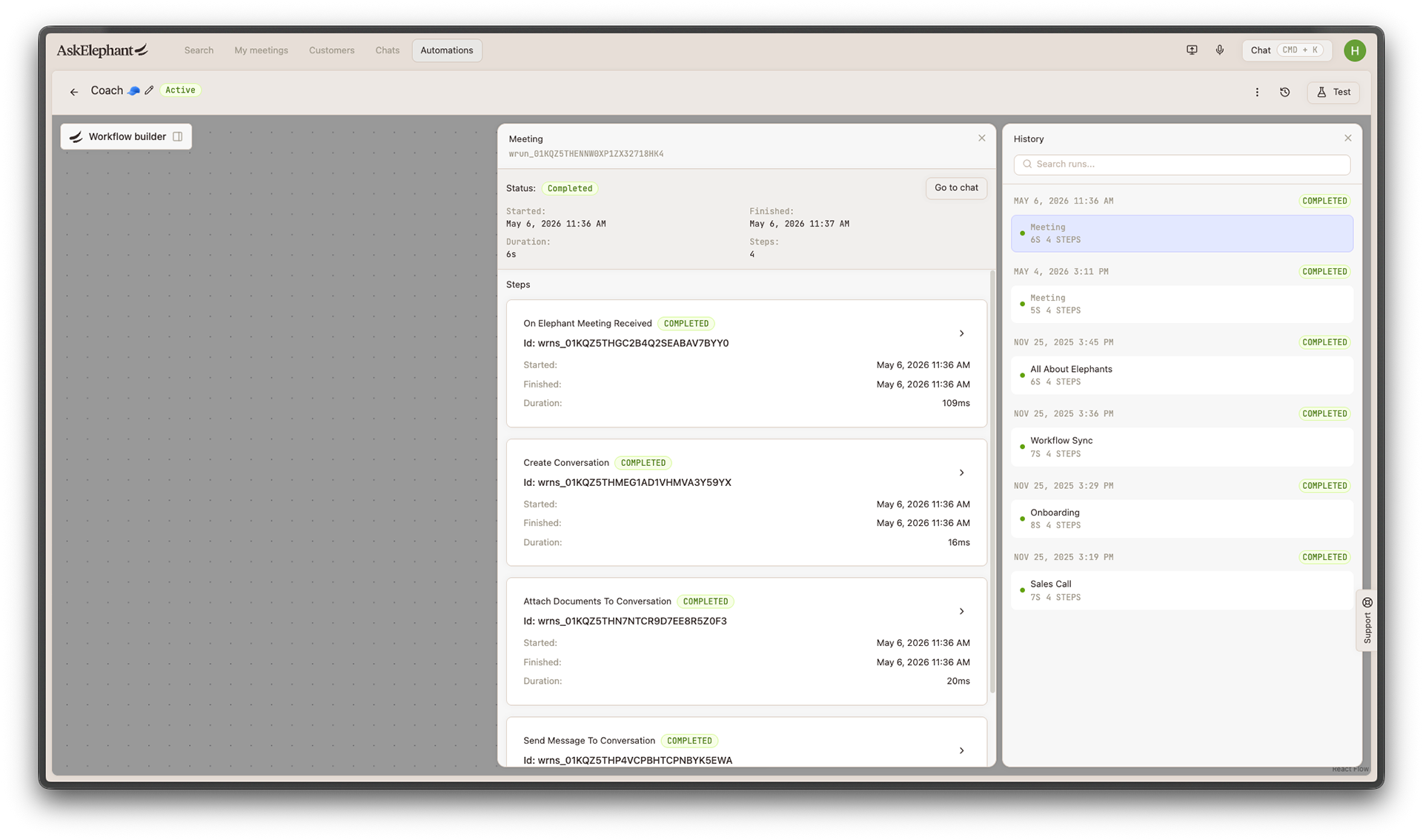
Task: Click step id wrns_01KQZ5THN7NTCR9D7EE8R5Z0F3
Action: click(625, 621)
